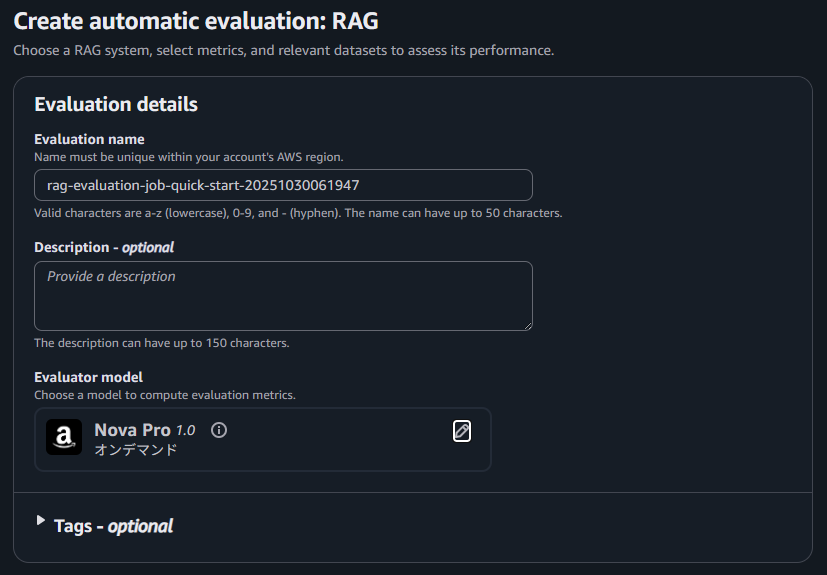Click the オンデマンド label under Nova Pro
The width and height of the screenshot is (827, 575).
click(136, 450)
